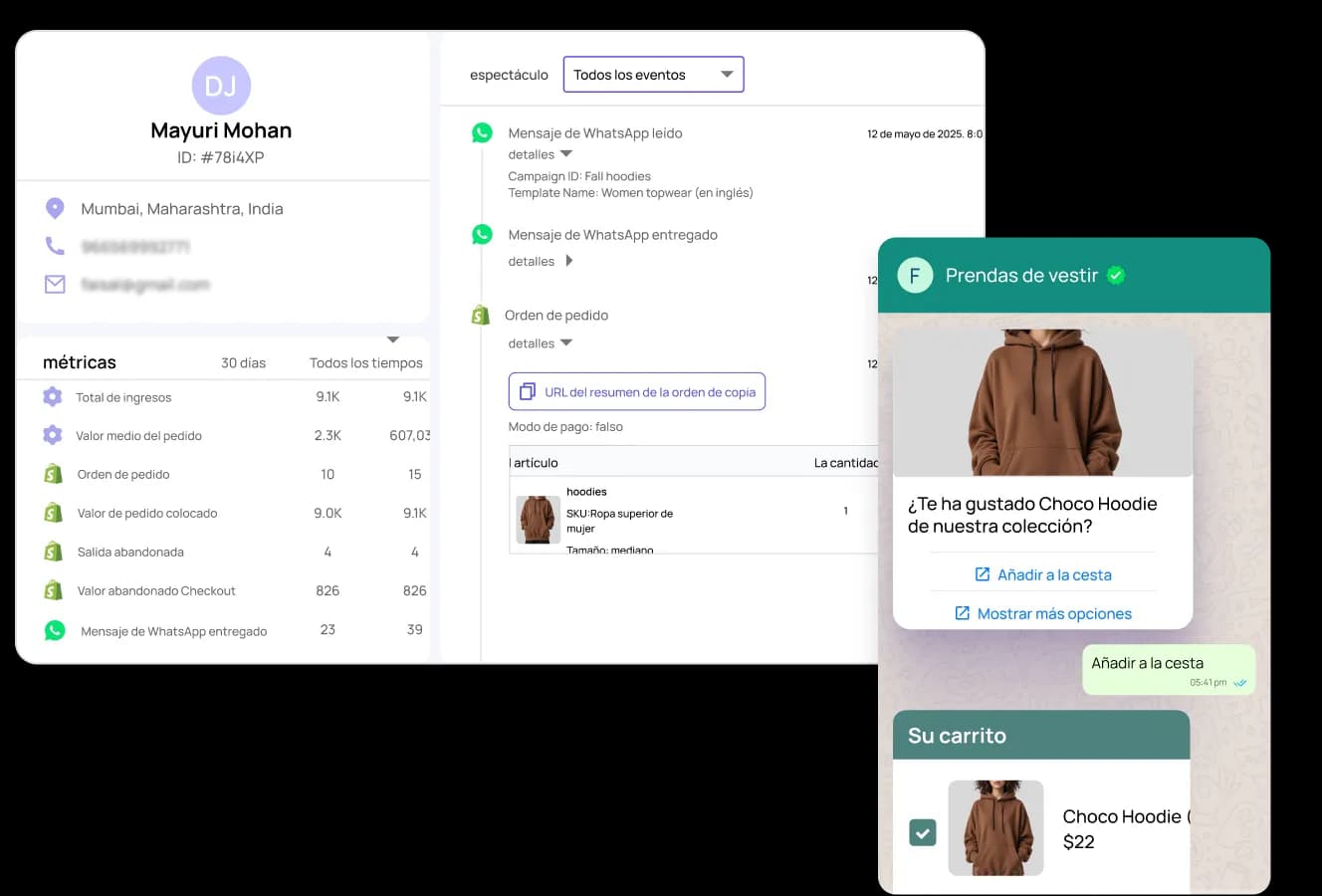Click Añadir a la cesta link
This screenshot has height=896, width=1322.
1042,574
